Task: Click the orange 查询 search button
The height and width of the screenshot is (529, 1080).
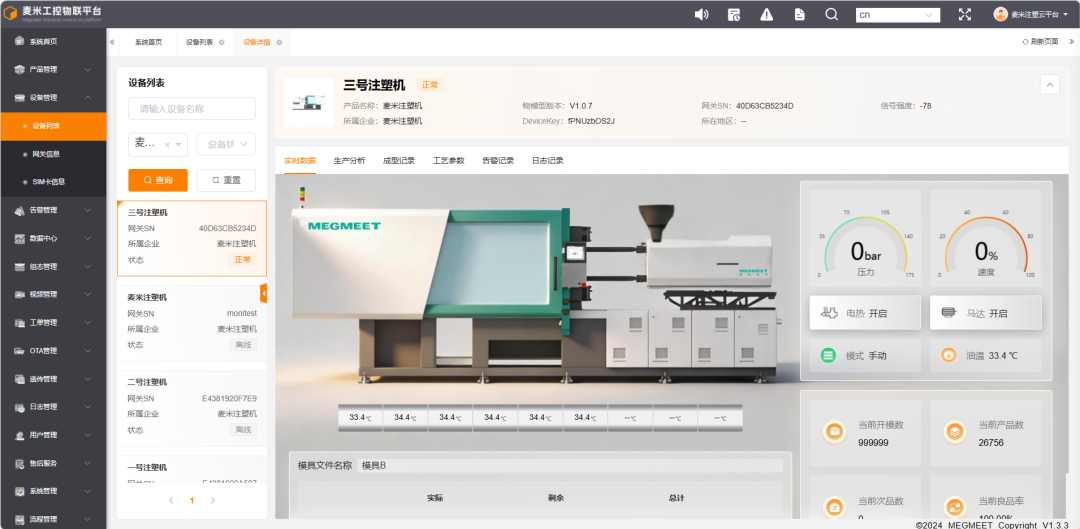Action: point(158,180)
